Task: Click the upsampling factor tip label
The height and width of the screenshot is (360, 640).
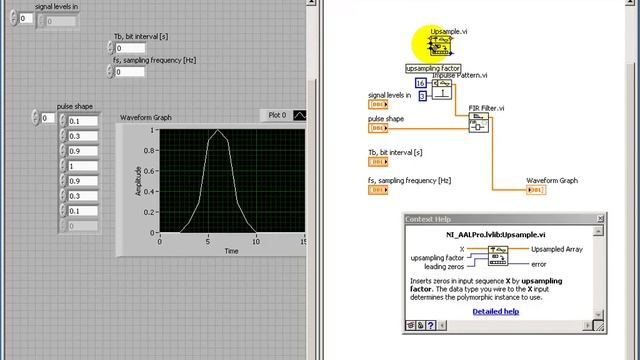Action: click(x=433, y=69)
